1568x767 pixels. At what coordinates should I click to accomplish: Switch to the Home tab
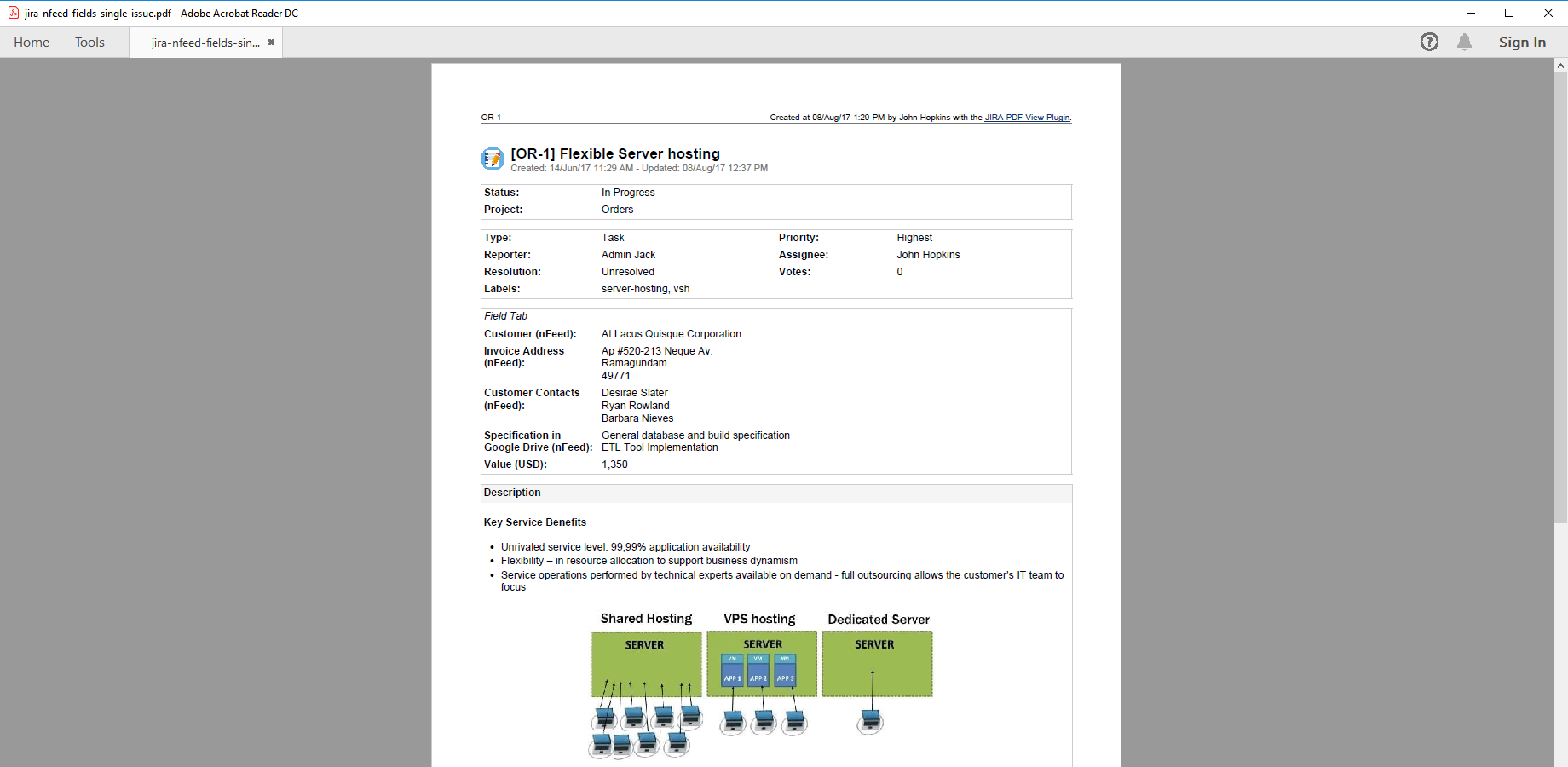click(32, 43)
